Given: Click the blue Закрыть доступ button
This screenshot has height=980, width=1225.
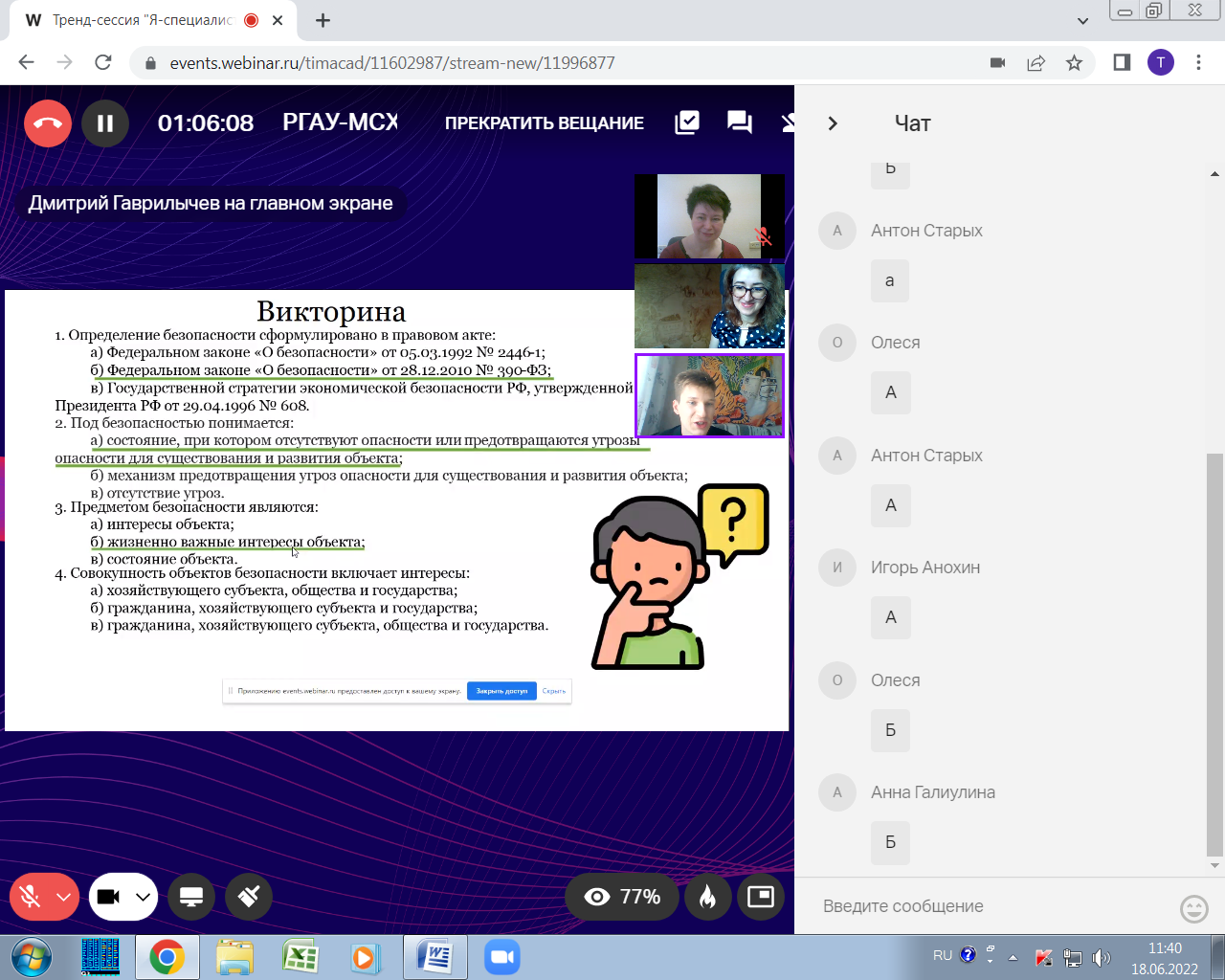Looking at the screenshot, I should coord(501,691).
